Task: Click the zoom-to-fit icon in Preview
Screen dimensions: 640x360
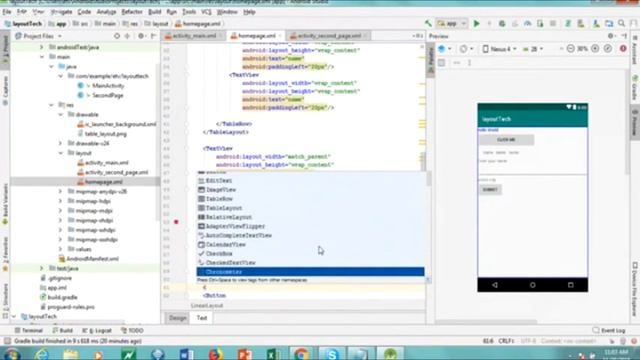Action: pos(608,49)
